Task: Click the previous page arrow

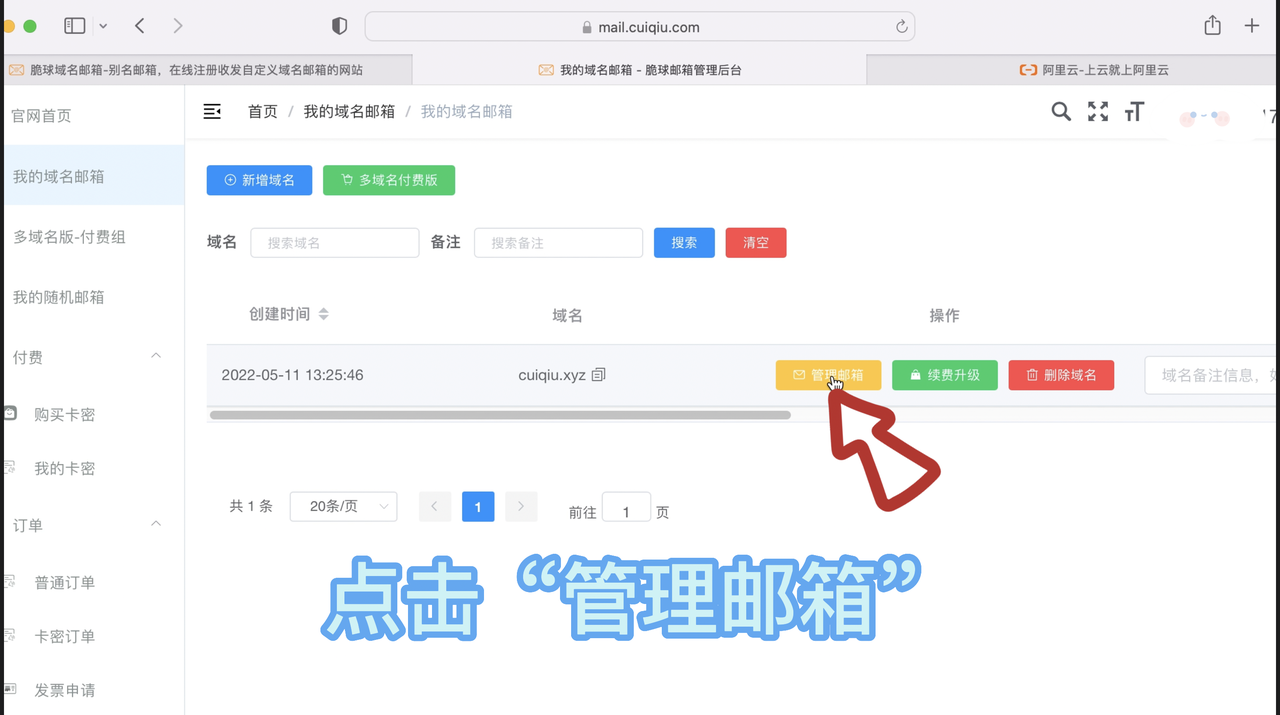Action: click(x=435, y=507)
